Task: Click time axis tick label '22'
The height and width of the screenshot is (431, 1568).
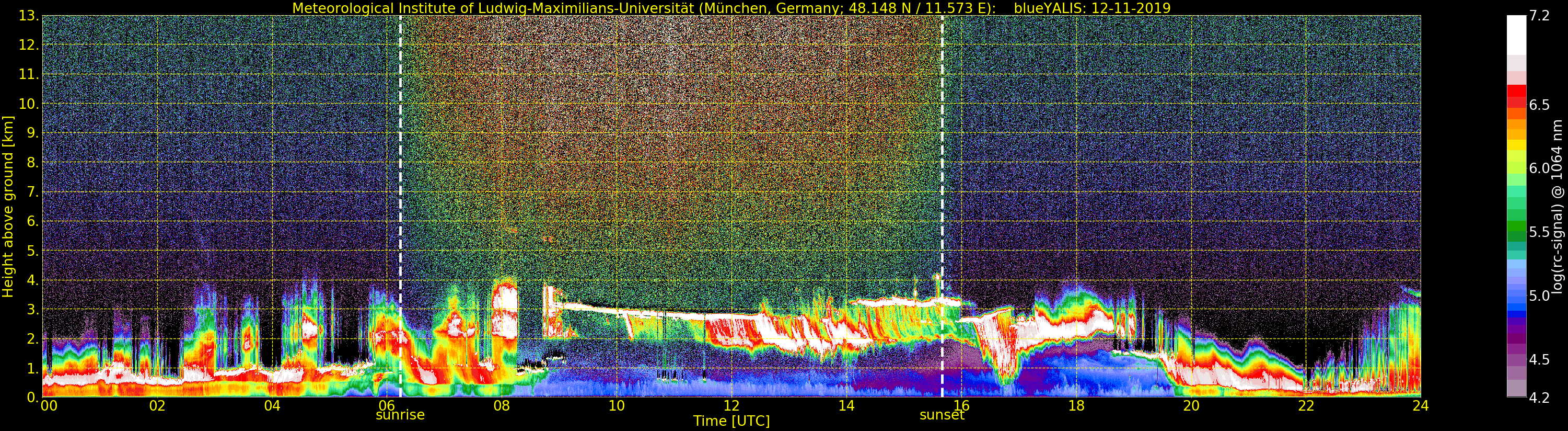Action: click(1306, 405)
